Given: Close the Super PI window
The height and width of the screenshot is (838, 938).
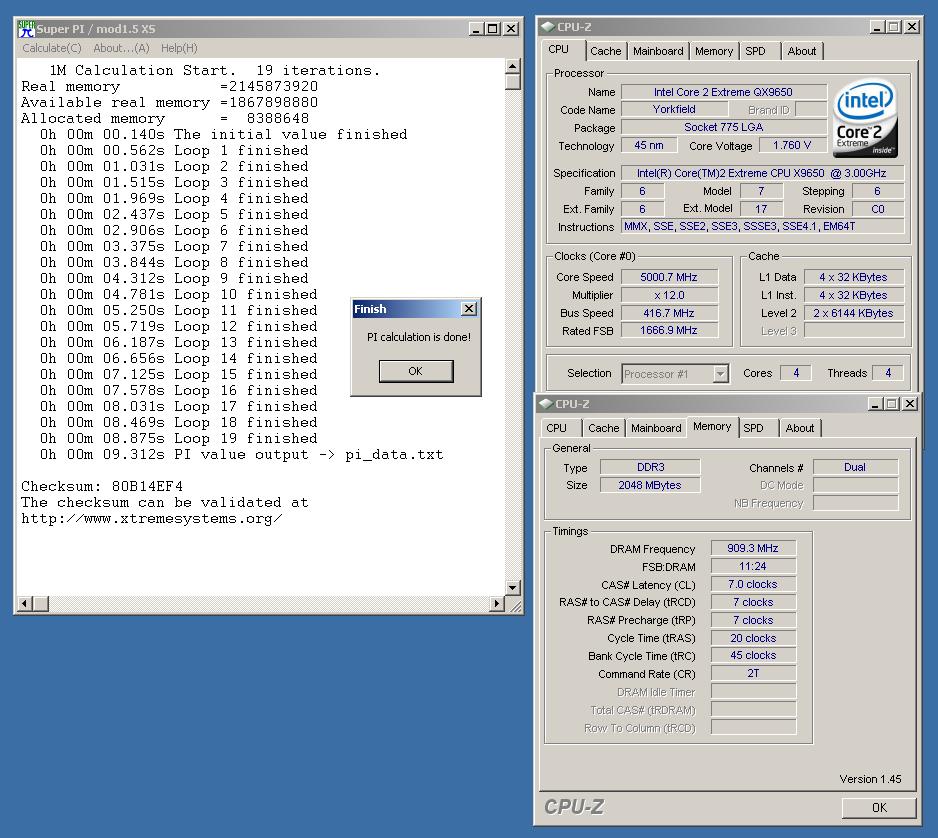Looking at the screenshot, I should [511, 29].
